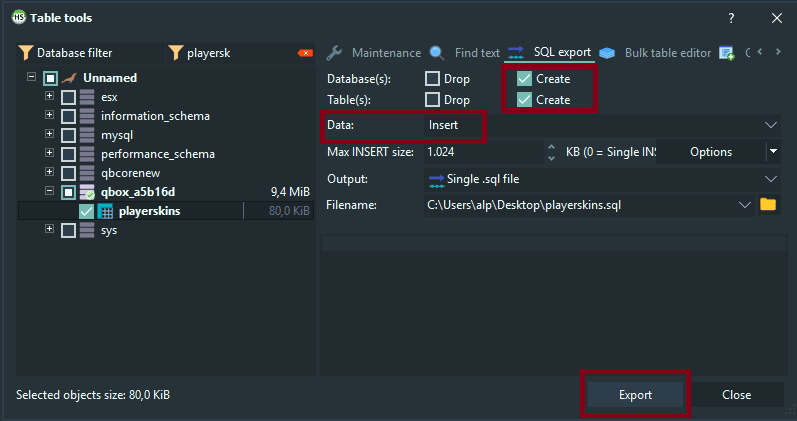Screen dimensions: 797x421
Task: Toggle Database(s) Drop checkbox
Action: pos(432,79)
